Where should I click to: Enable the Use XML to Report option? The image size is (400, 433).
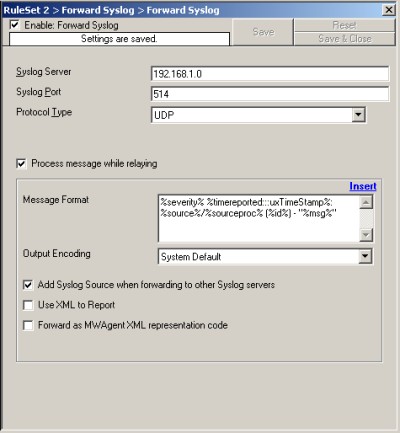click(28, 305)
